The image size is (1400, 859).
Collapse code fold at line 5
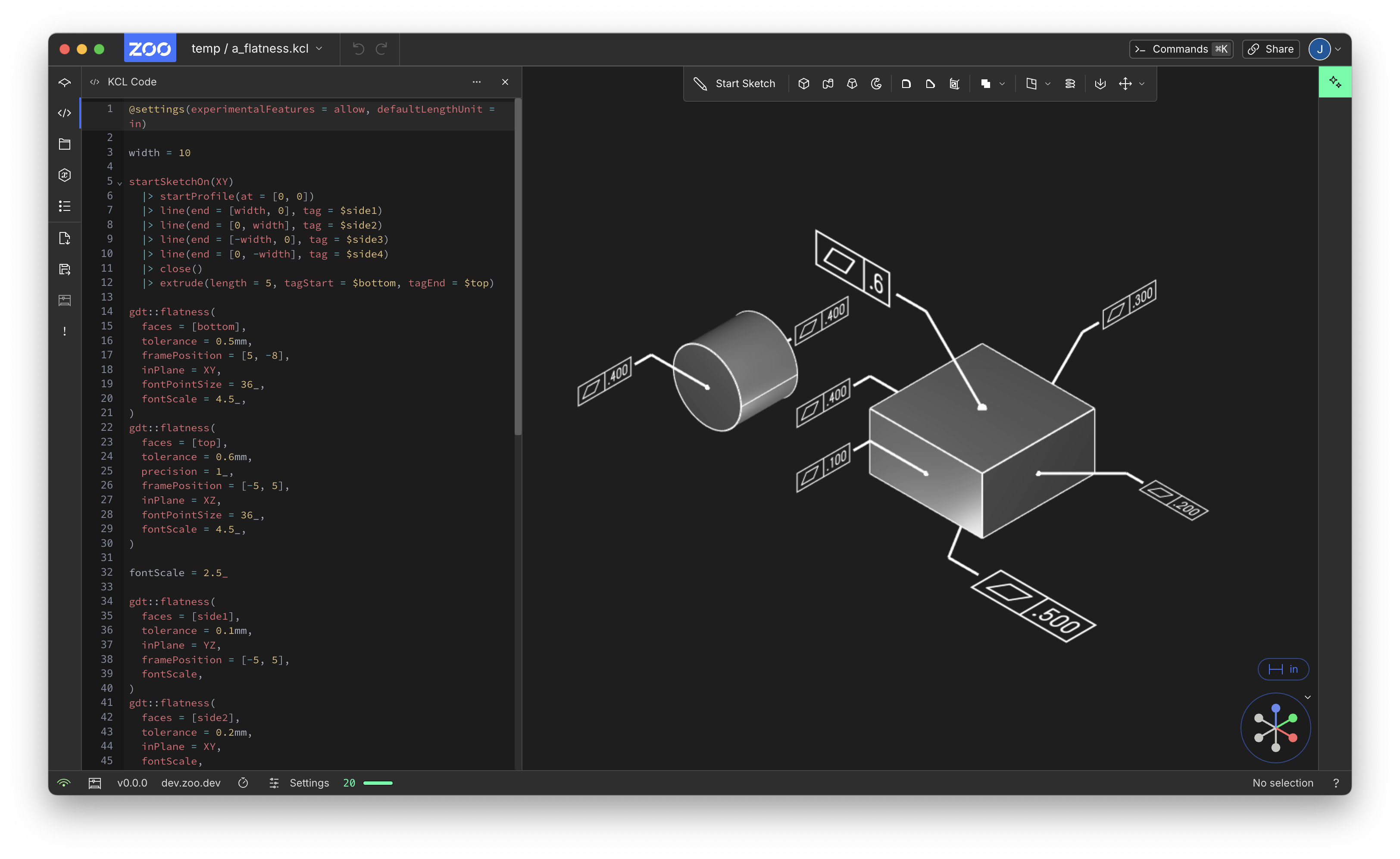(x=120, y=183)
